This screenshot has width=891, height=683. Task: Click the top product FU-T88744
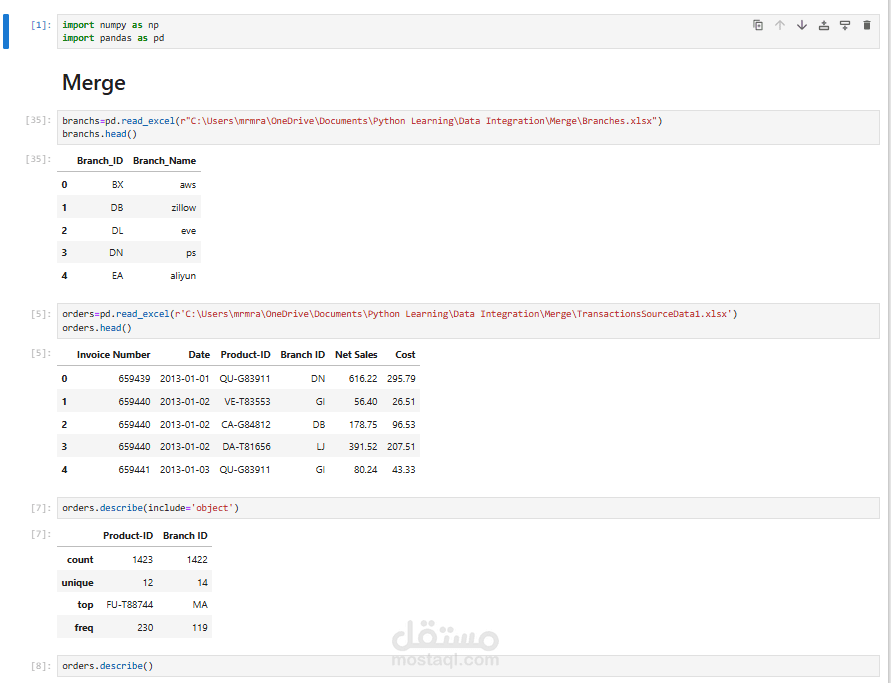click(x=130, y=605)
